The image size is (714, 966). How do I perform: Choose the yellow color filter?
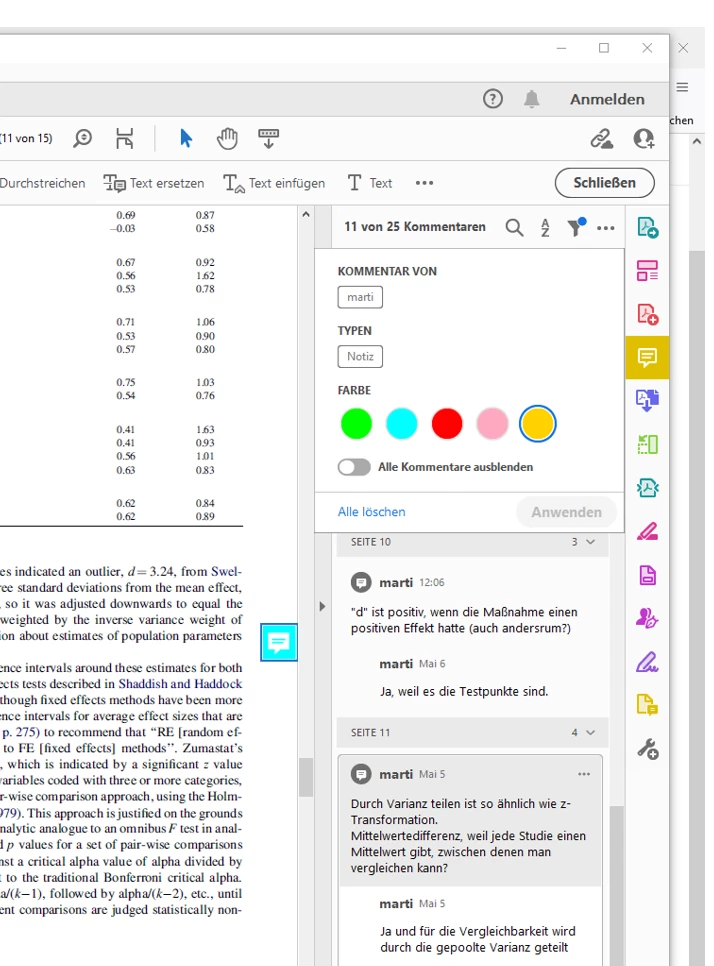538,424
